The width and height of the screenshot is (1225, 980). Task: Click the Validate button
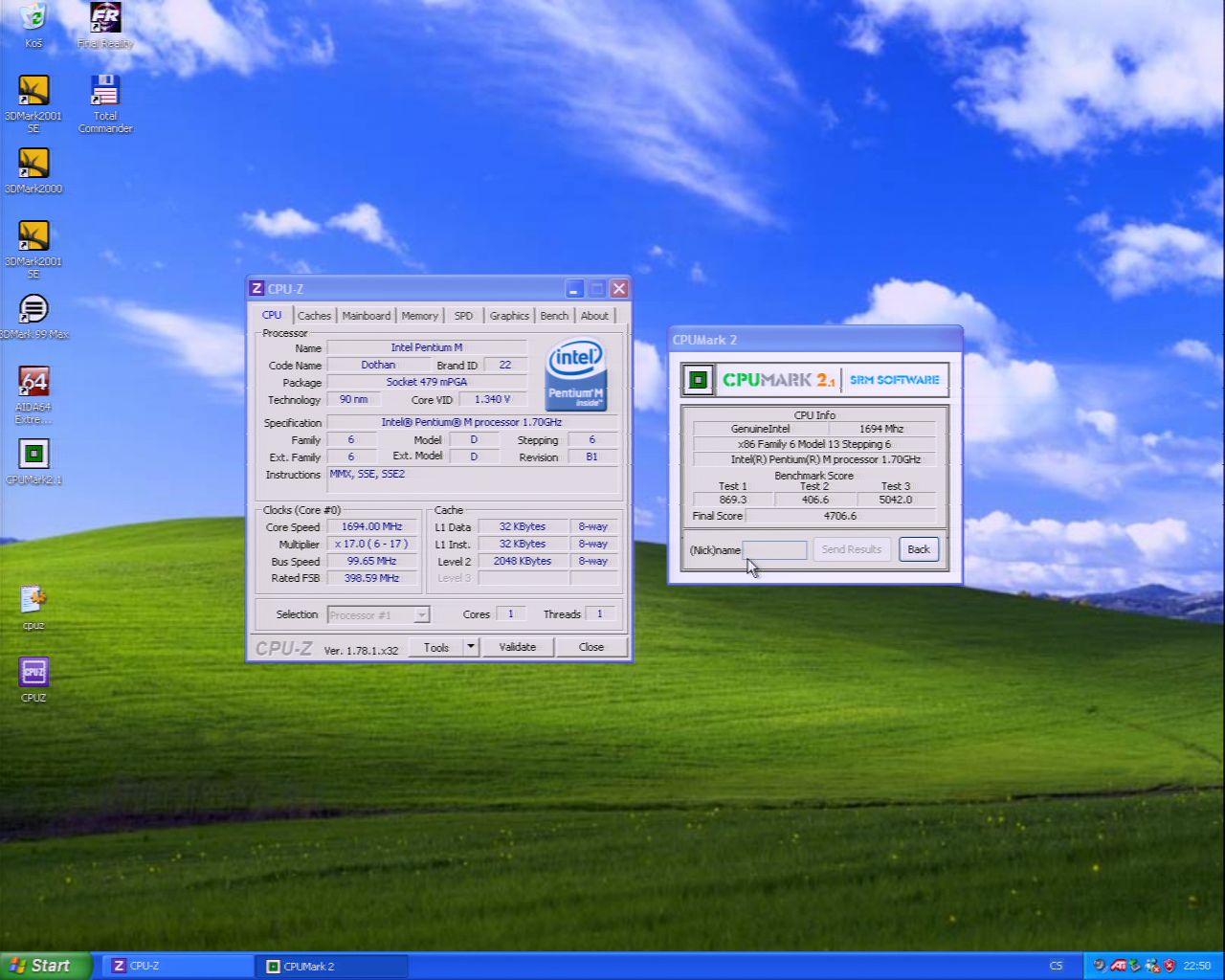click(x=517, y=647)
